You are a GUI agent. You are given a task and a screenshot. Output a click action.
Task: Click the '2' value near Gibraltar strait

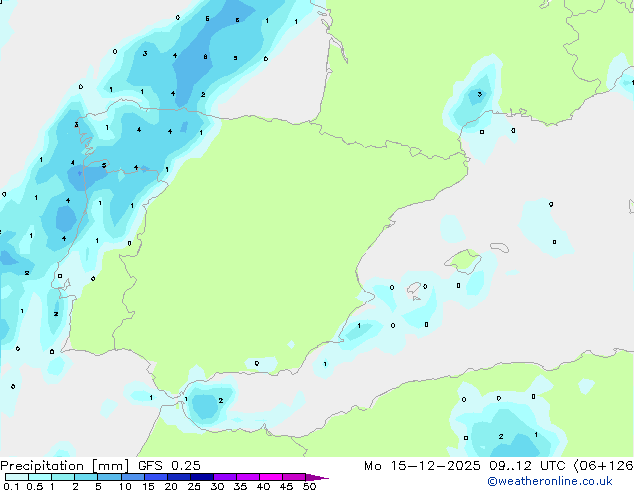221,400
